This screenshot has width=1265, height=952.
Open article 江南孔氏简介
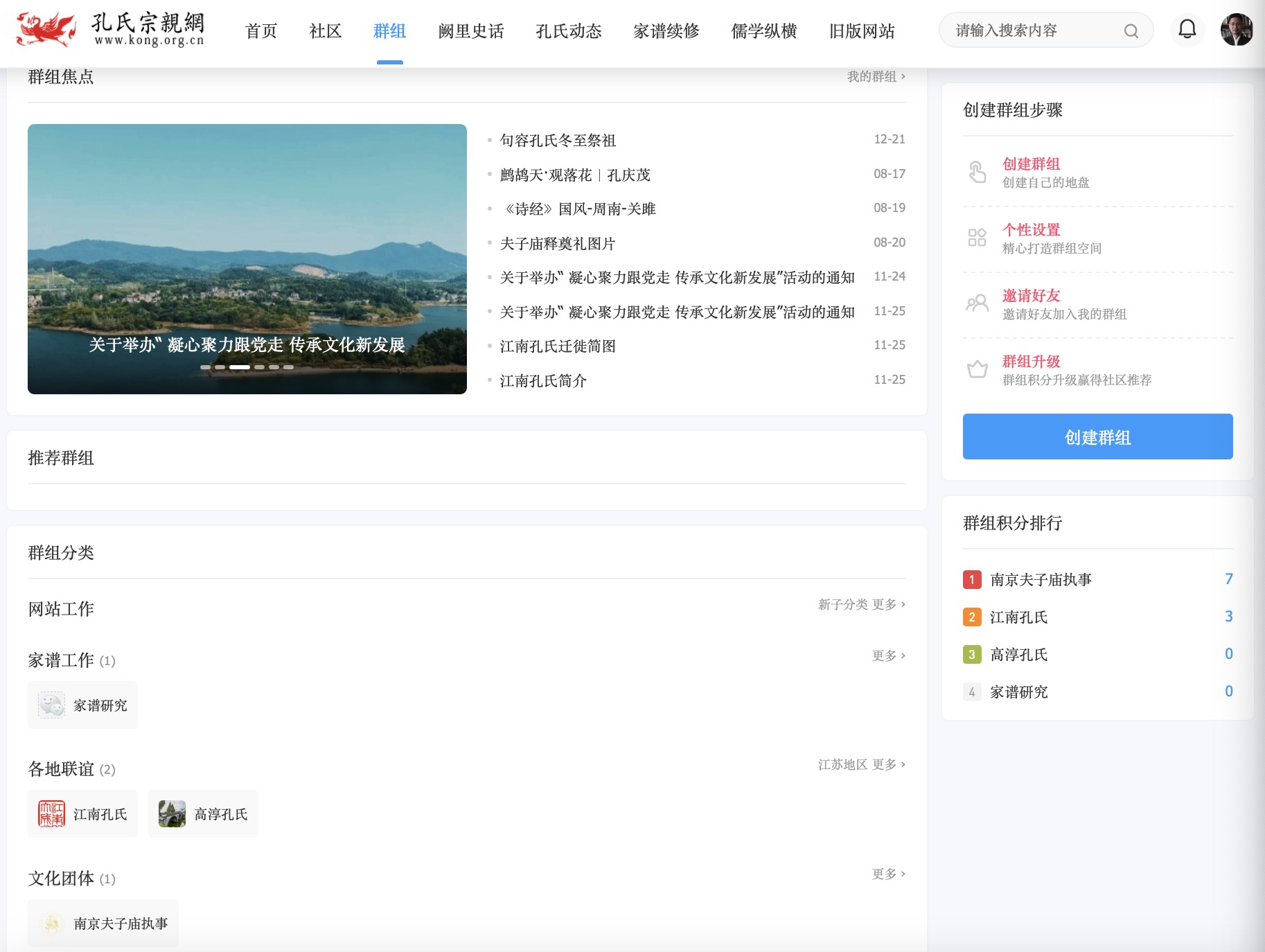pyautogui.click(x=543, y=380)
